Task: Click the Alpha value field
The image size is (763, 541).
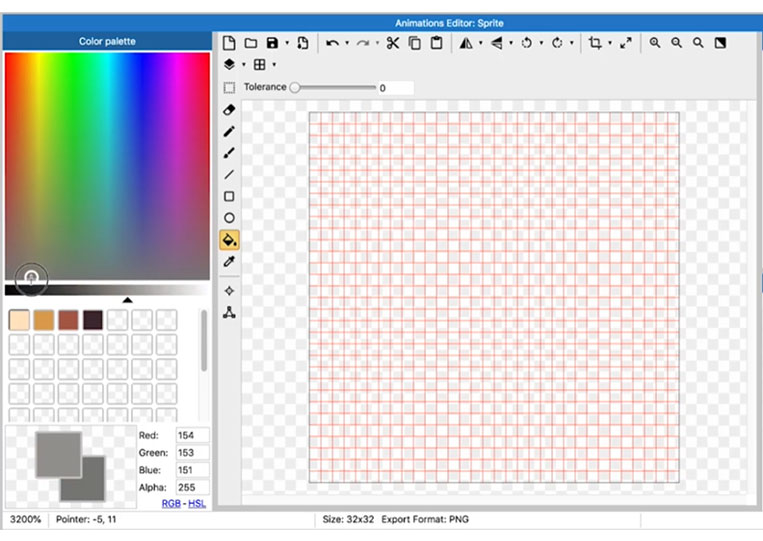Action: [193, 487]
